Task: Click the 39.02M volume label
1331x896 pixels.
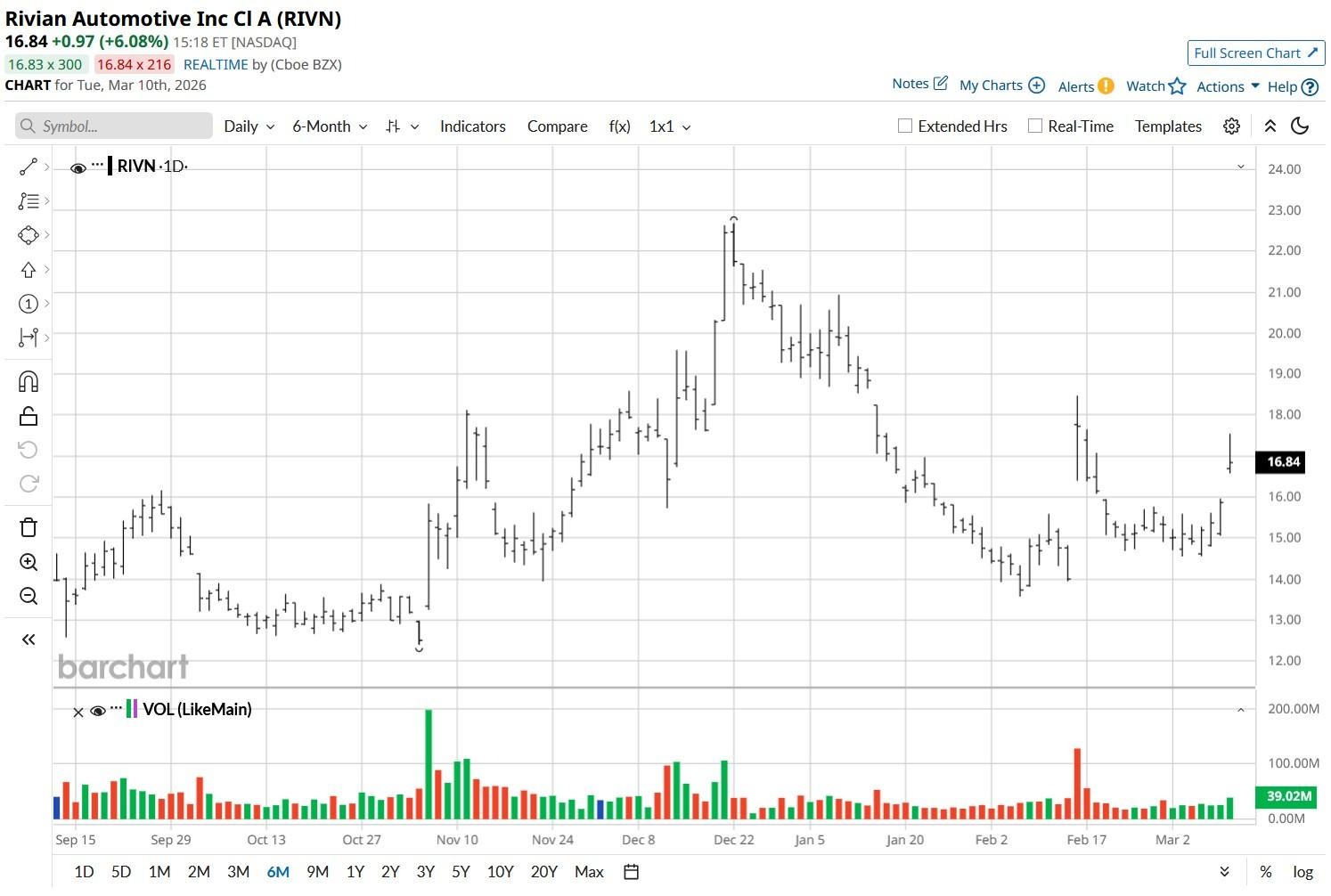Action: 1286,796
